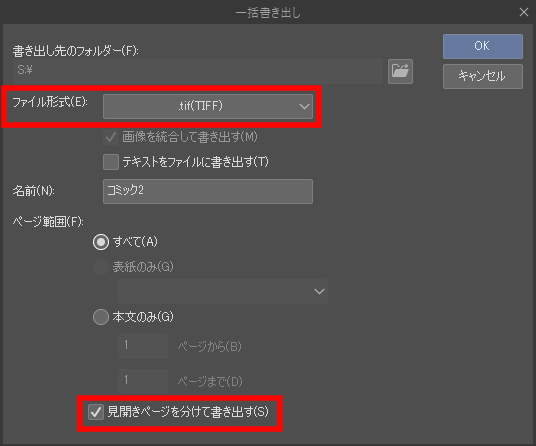Close the 一括書き出し dialog with the X
The width and height of the screenshot is (536, 446).
pyautogui.click(x=524, y=12)
